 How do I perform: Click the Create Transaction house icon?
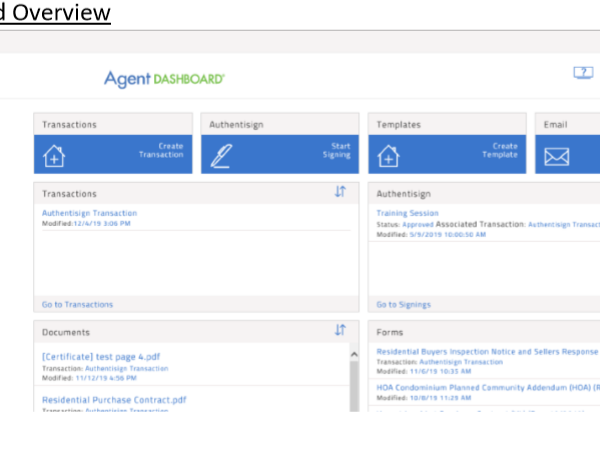[x=54, y=156]
